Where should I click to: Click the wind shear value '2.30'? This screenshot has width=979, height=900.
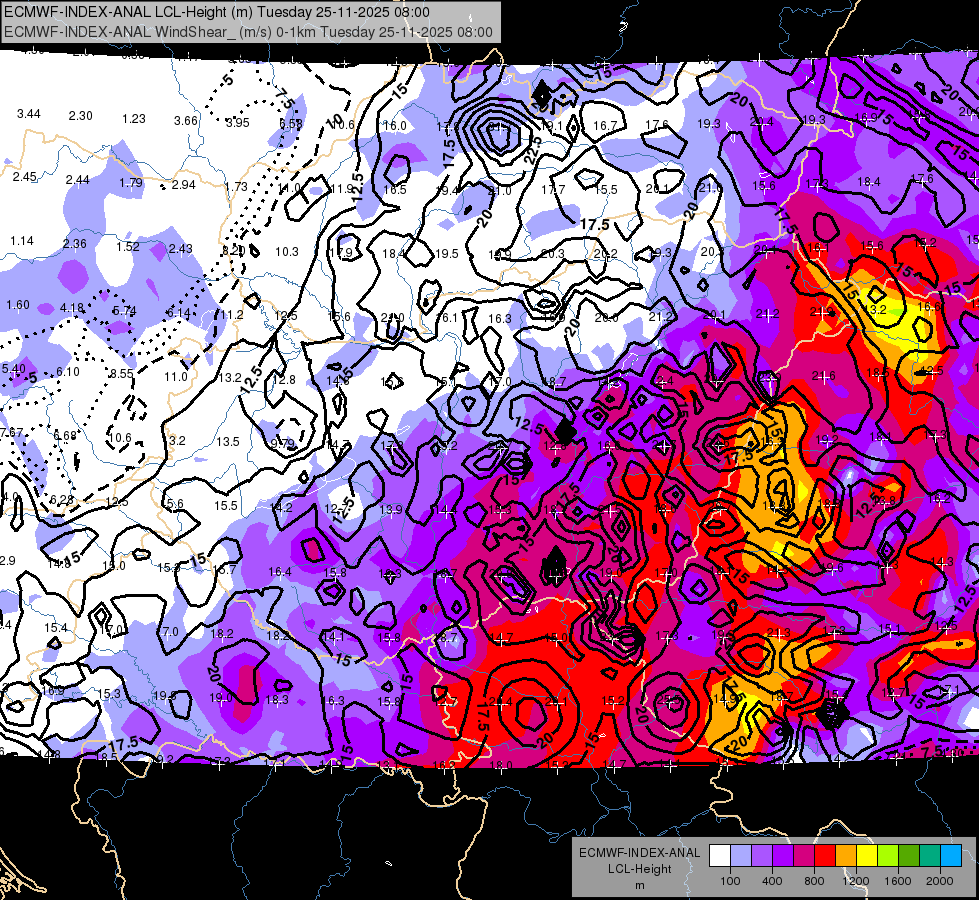(x=81, y=116)
